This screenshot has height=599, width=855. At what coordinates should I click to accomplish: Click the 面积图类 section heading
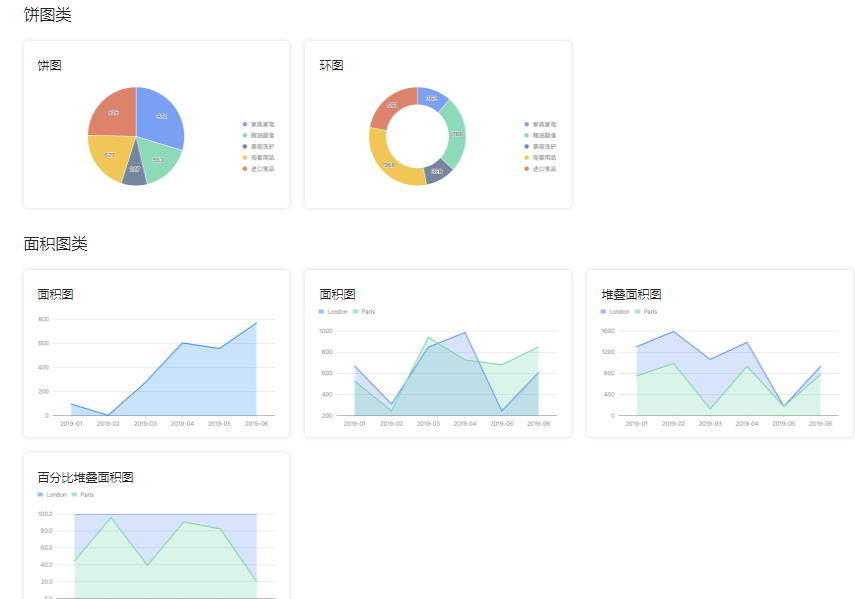click(55, 244)
